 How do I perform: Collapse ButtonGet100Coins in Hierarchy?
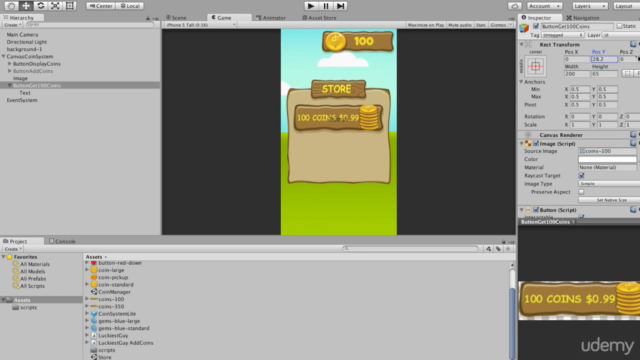(x=9, y=86)
